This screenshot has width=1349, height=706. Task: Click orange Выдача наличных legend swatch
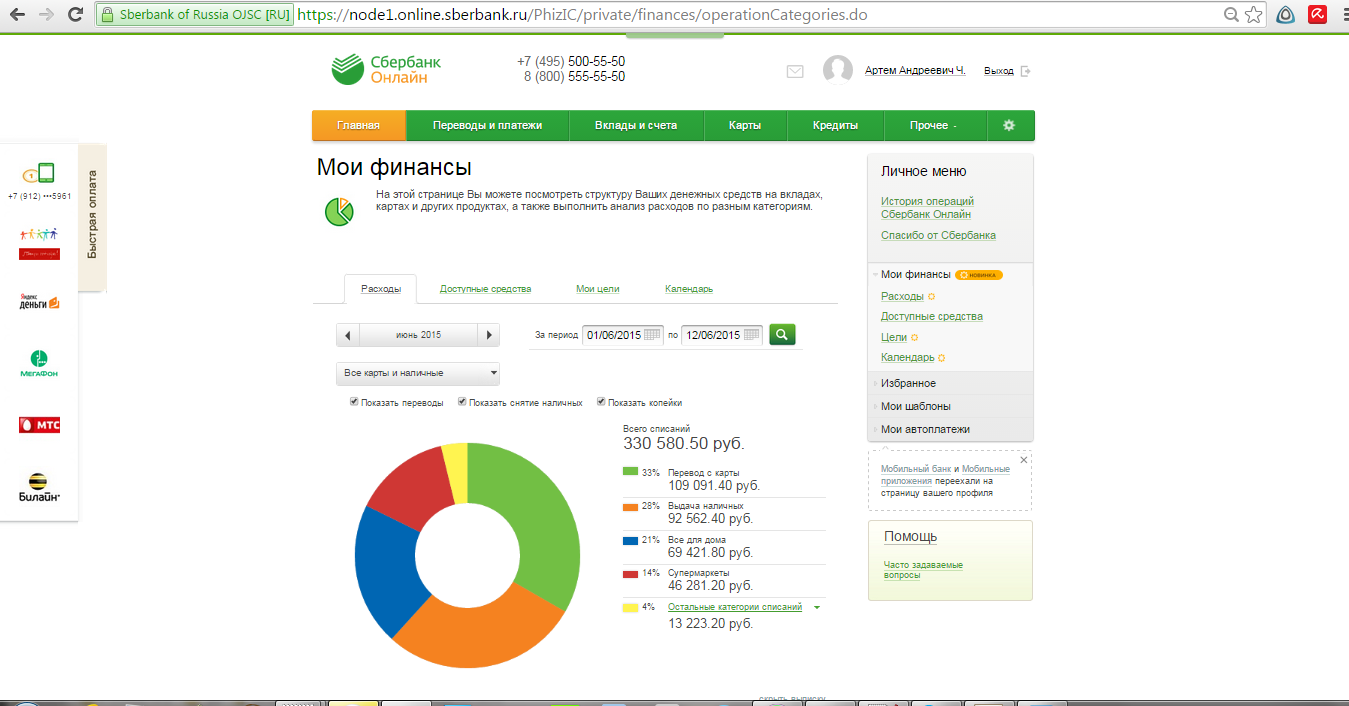pos(630,507)
